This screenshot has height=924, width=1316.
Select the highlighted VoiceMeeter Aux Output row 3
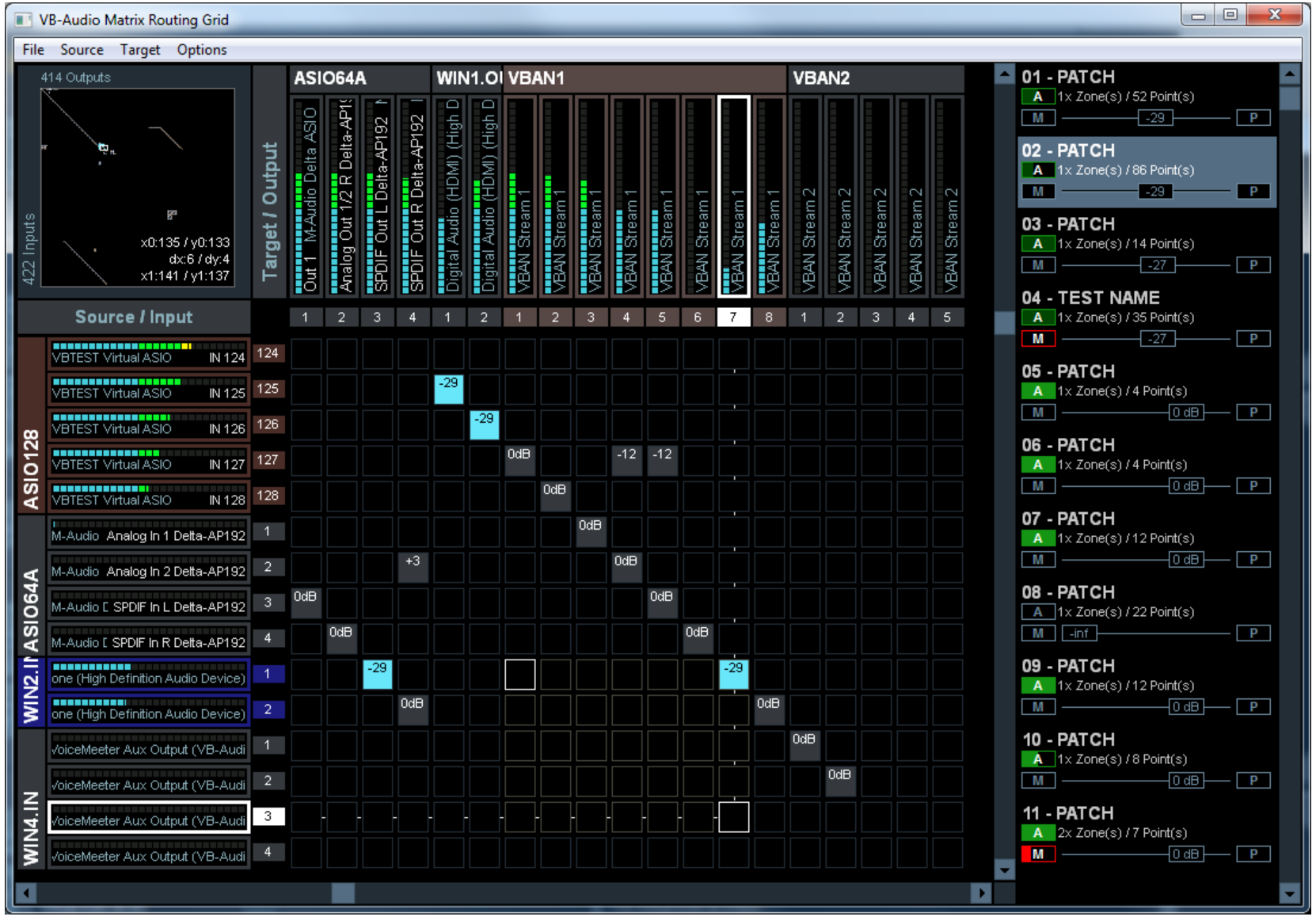[149, 816]
